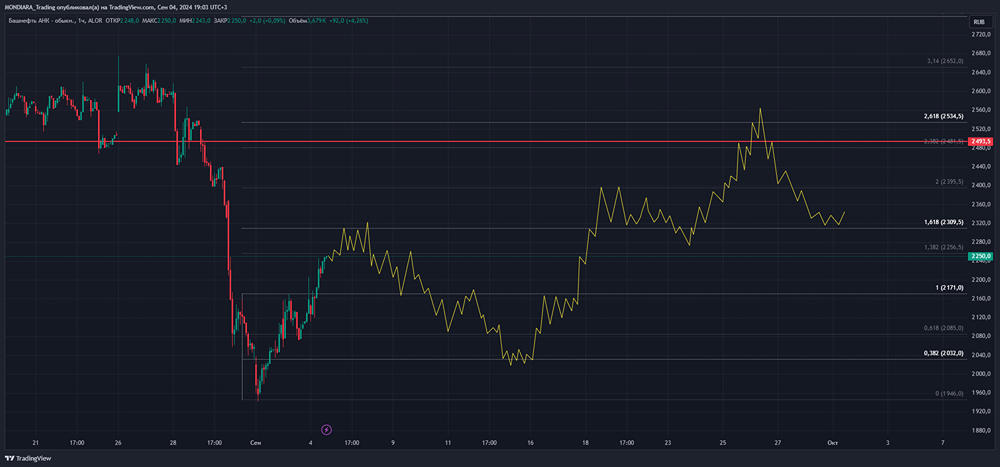Viewport: 1000px width, 467px height.
Task: Click the Объём 3,679K volume value
Action: [307, 20]
